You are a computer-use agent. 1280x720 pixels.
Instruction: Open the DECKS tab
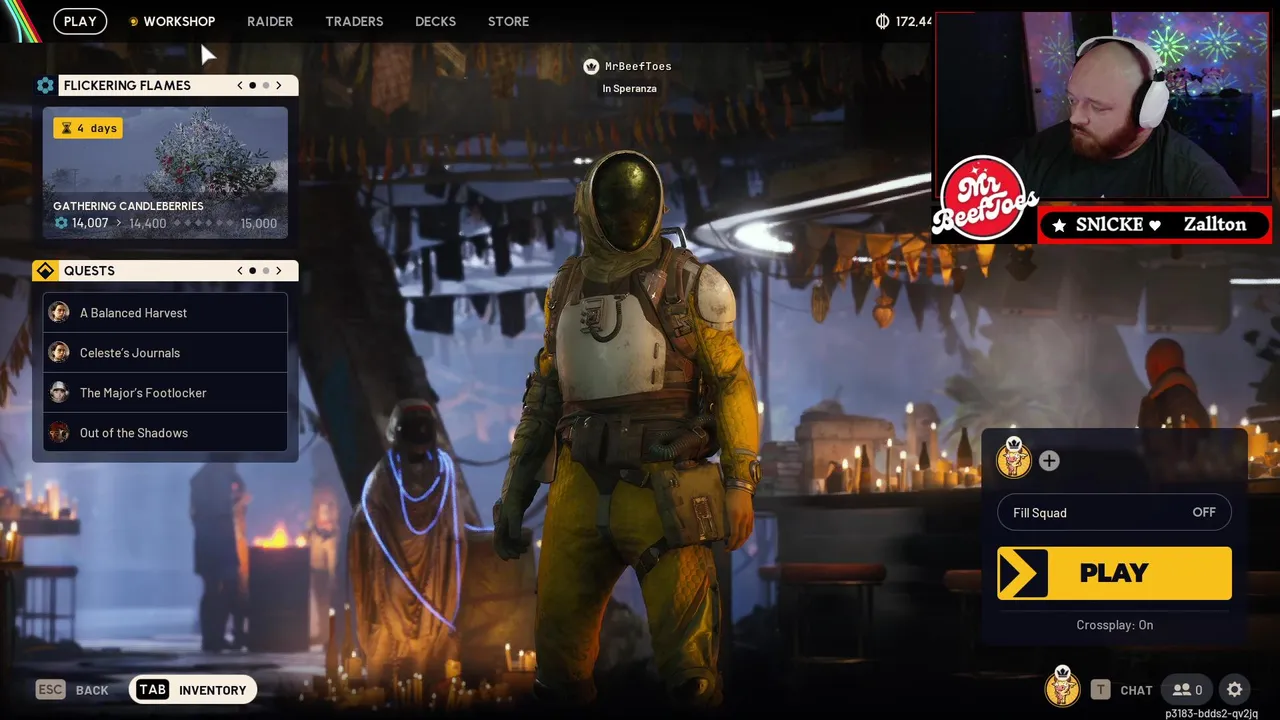[x=435, y=21]
